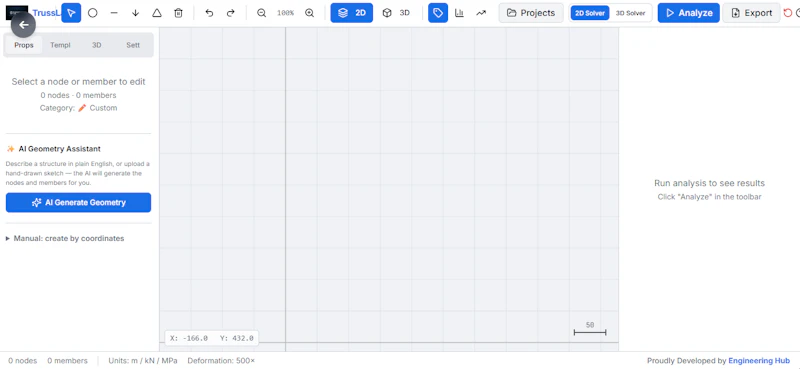Expand Manual: create by coordinates
The width and height of the screenshot is (800, 369).
coord(65,238)
